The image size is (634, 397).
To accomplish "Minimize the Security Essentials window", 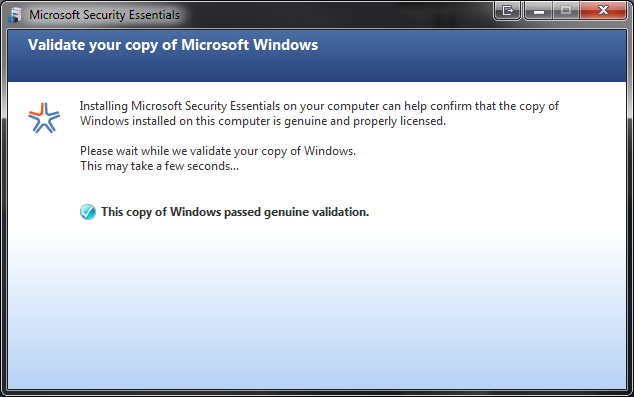I will point(539,10).
